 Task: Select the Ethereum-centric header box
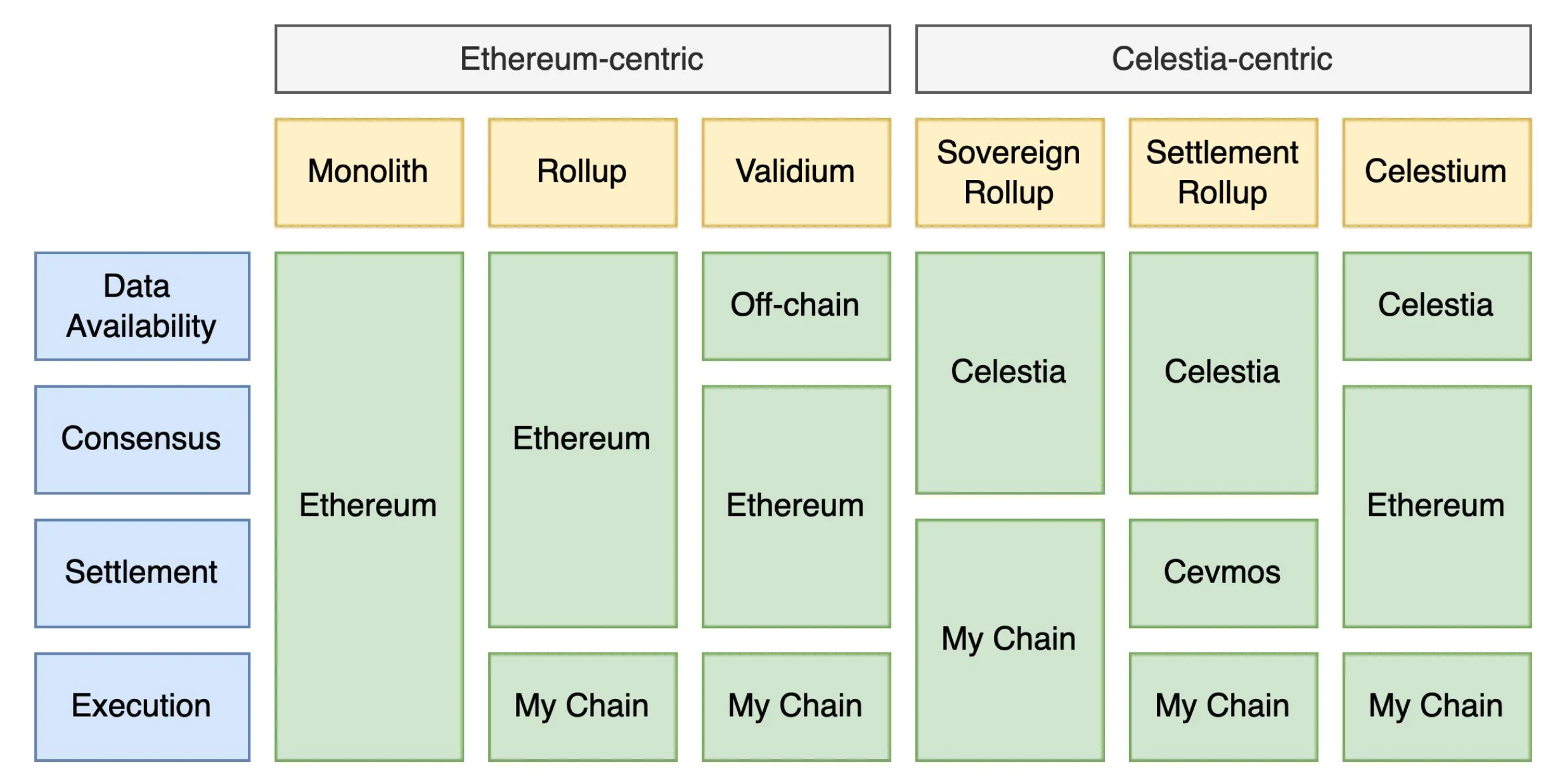[x=583, y=59]
